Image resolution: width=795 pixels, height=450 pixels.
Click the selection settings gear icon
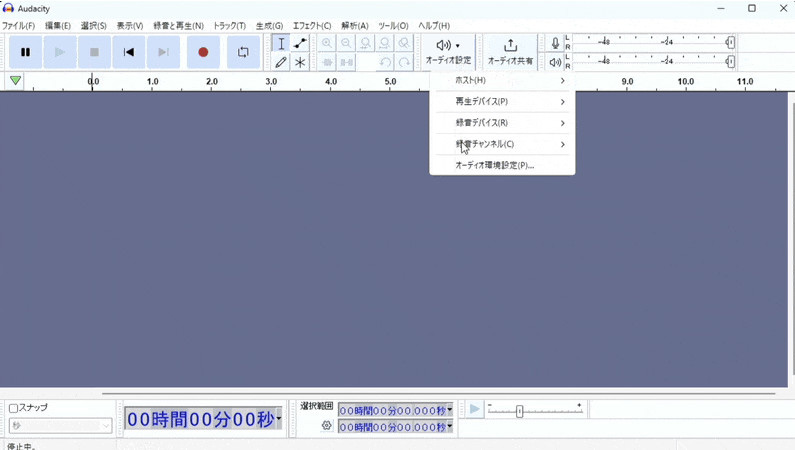[x=327, y=426]
